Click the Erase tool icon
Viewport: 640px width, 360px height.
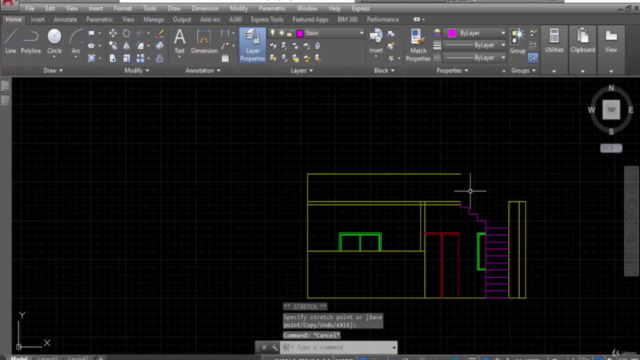click(x=160, y=33)
